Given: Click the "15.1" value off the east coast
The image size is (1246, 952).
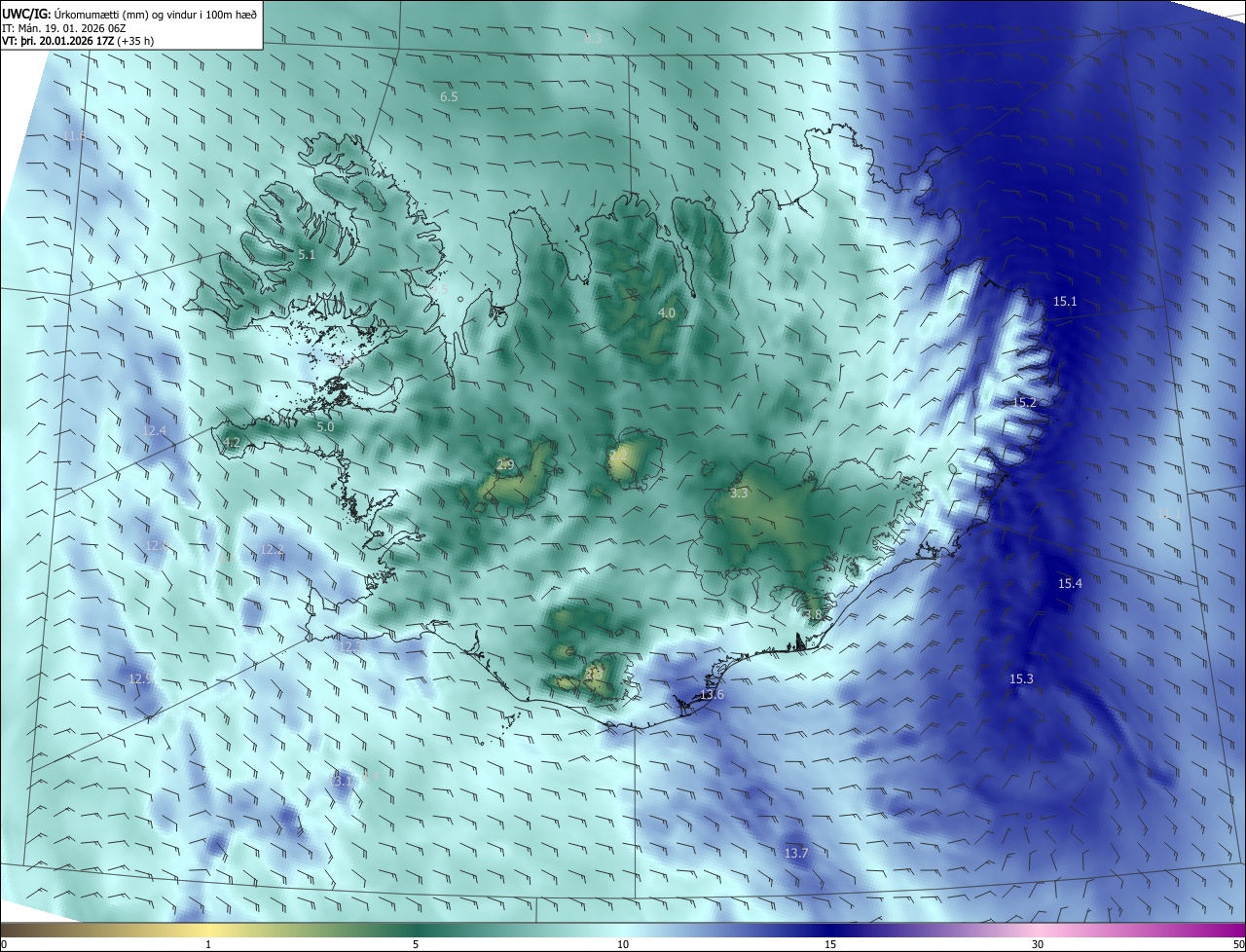Looking at the screenshot, I should click(1065, 302).
